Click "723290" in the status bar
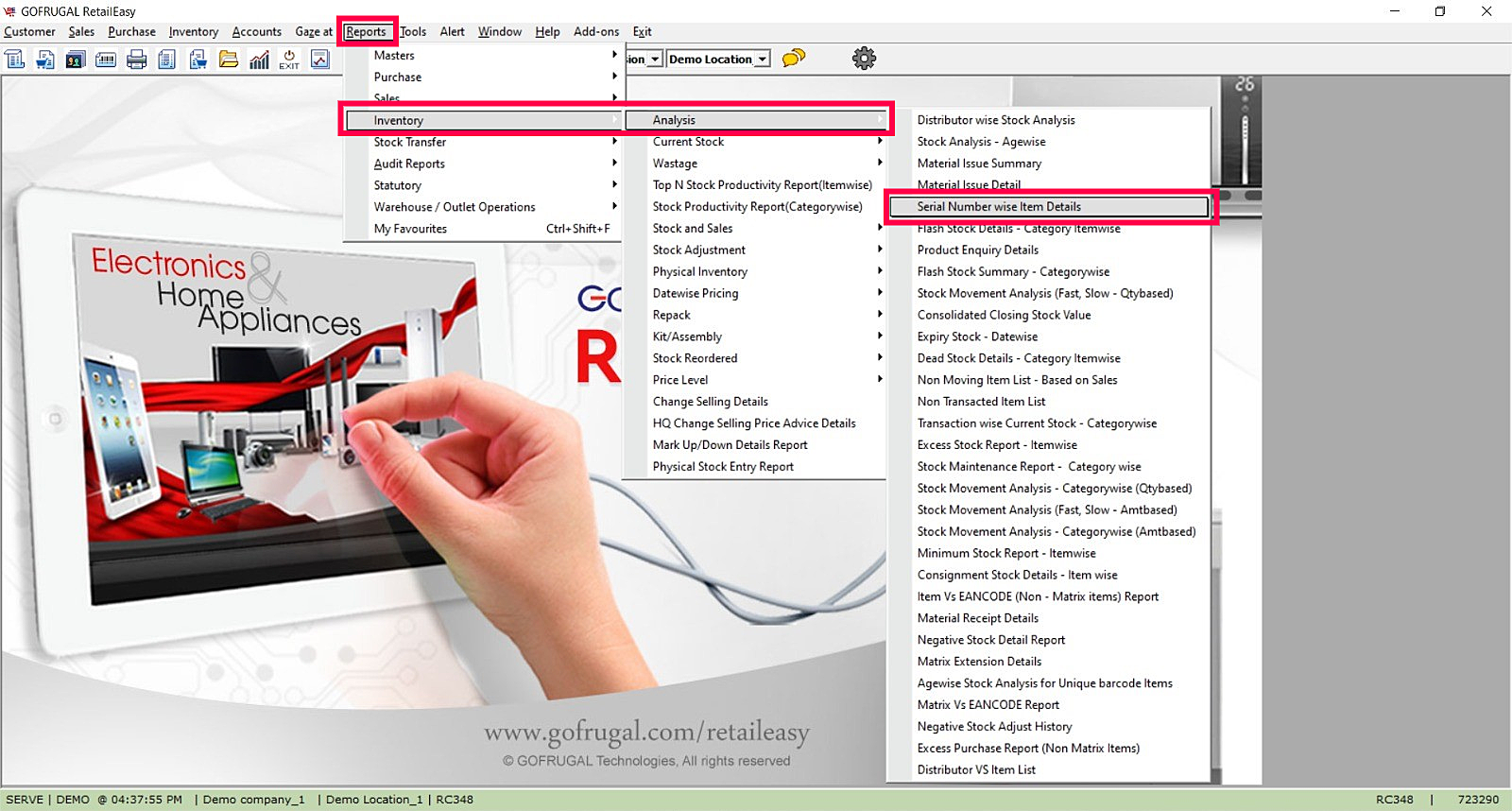Viewport: 1512px width, 811px height. [1478, 800]
